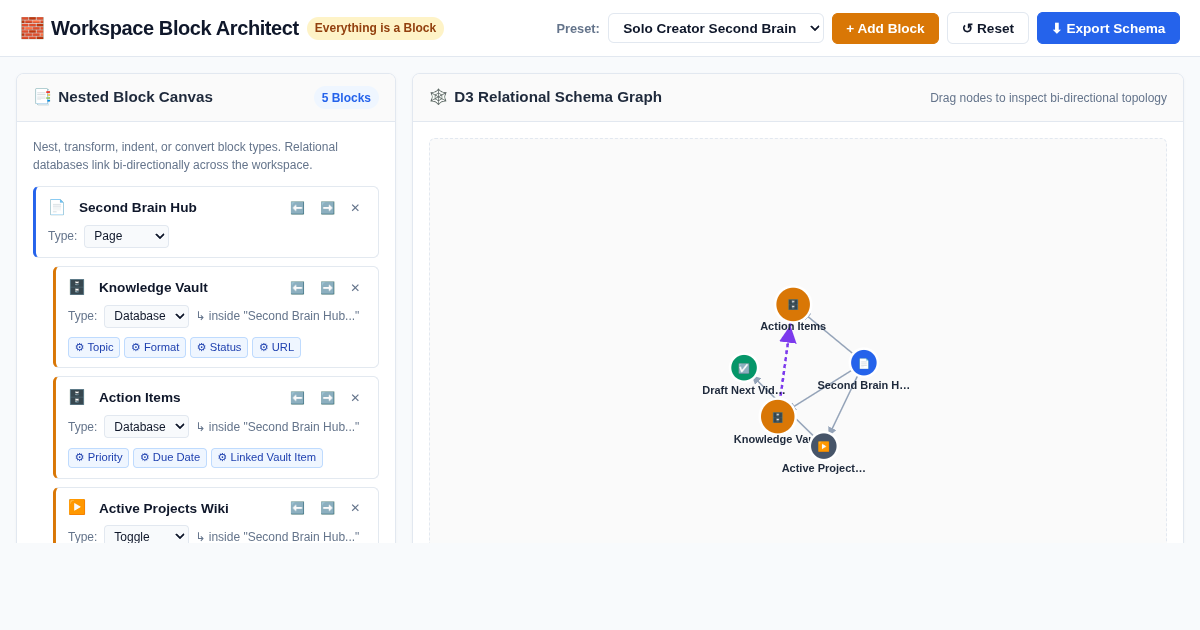Screen dimensions: 1200x630
Task: Click the Due Date property tag
Action: pyautogui.click(x=170, y=457)
